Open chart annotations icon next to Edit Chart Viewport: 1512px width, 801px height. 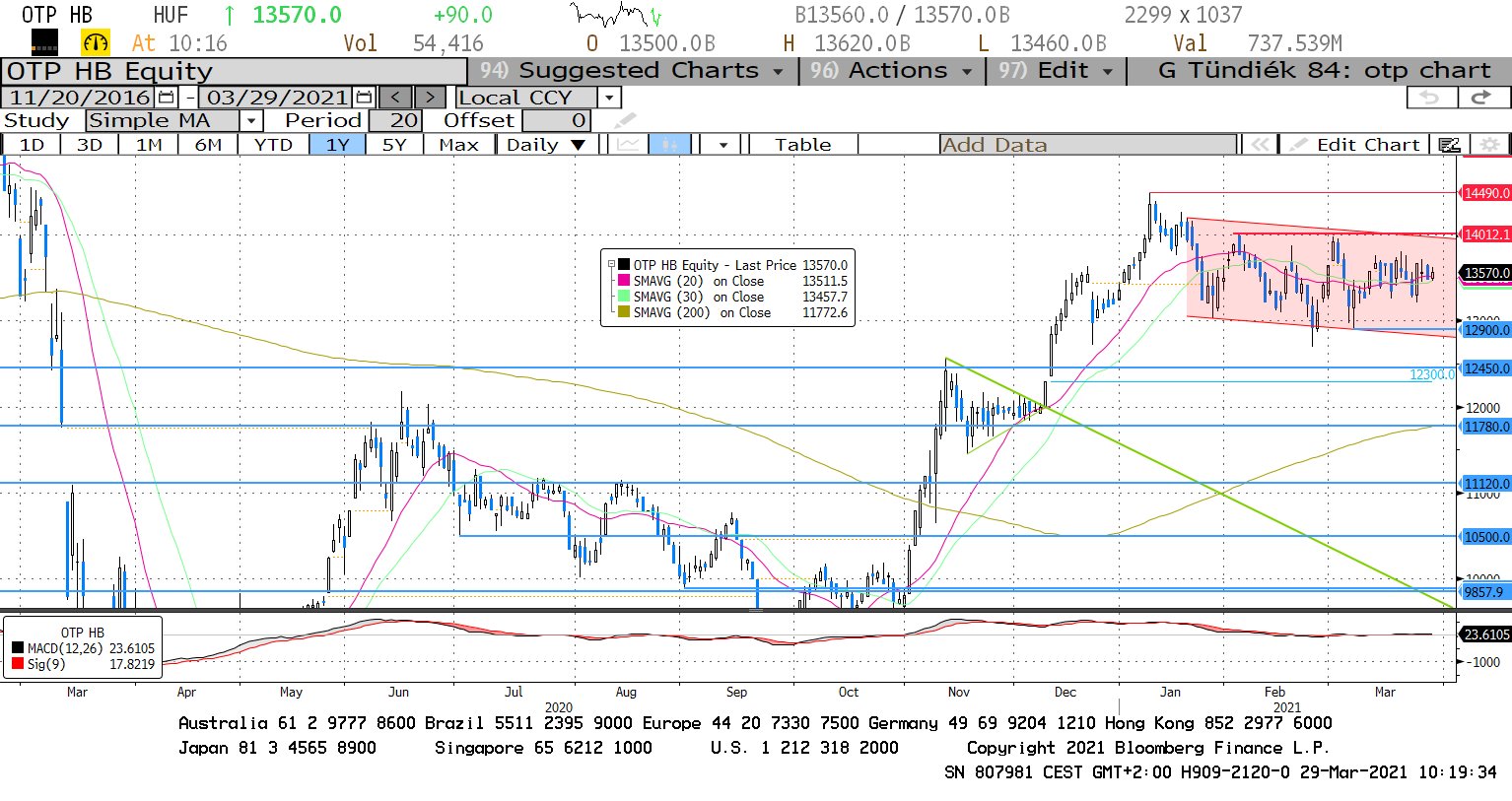pos(1448,145)
